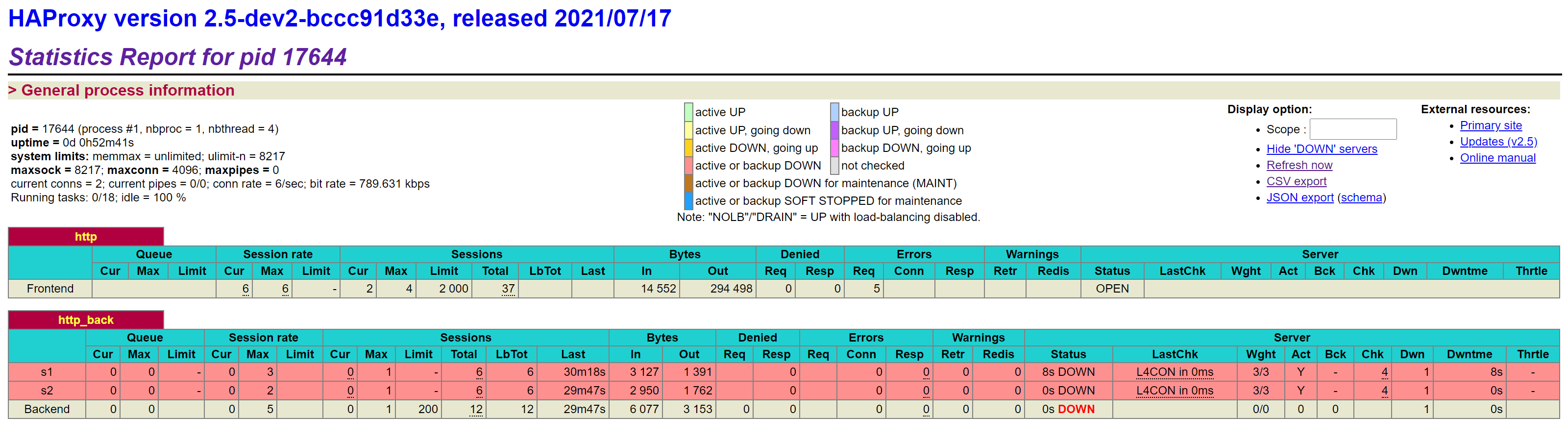Click Frontend status OPEN cell
Screen dimensions: 1568x442
1112,289
